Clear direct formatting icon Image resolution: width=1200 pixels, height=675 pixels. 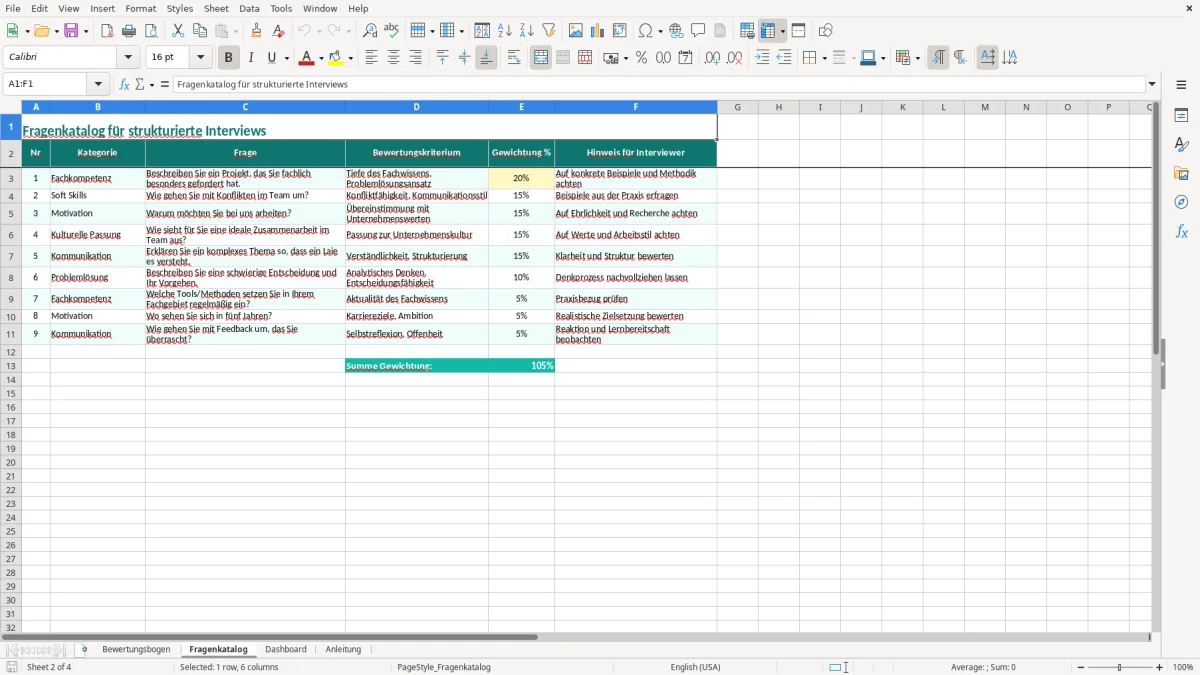[x=279, y=31]
